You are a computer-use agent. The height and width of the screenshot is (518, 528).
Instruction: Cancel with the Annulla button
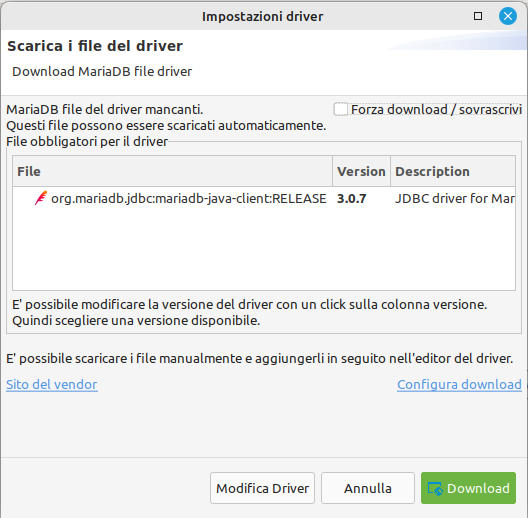368,488
